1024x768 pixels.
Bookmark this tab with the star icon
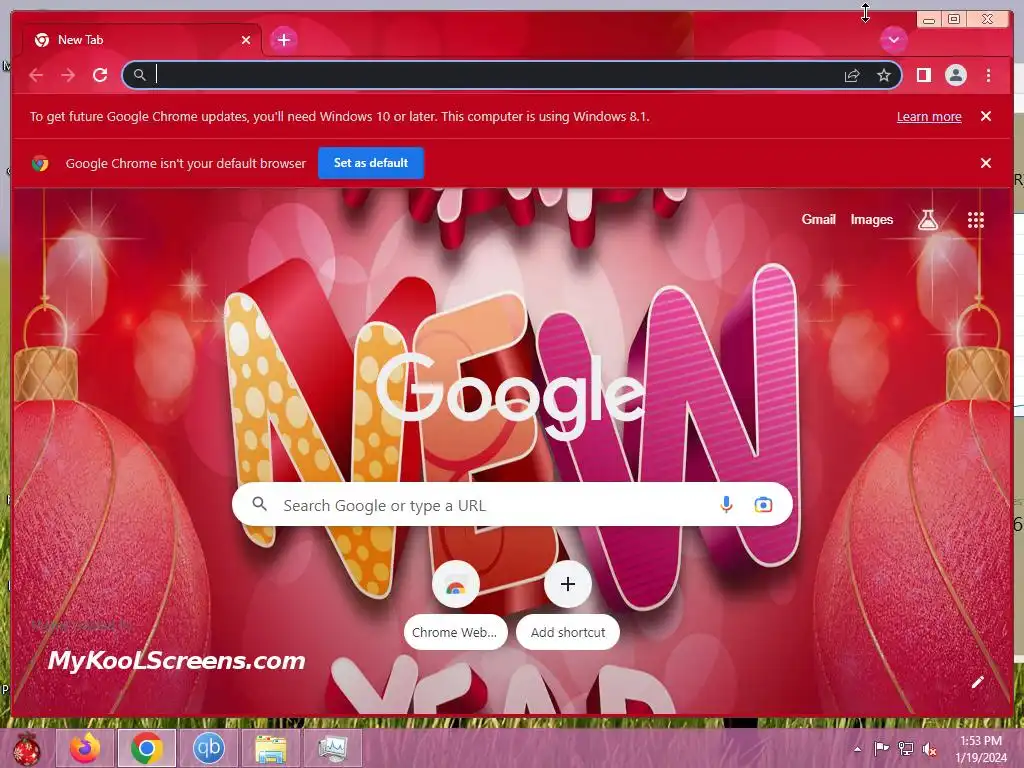pos(884,75)
